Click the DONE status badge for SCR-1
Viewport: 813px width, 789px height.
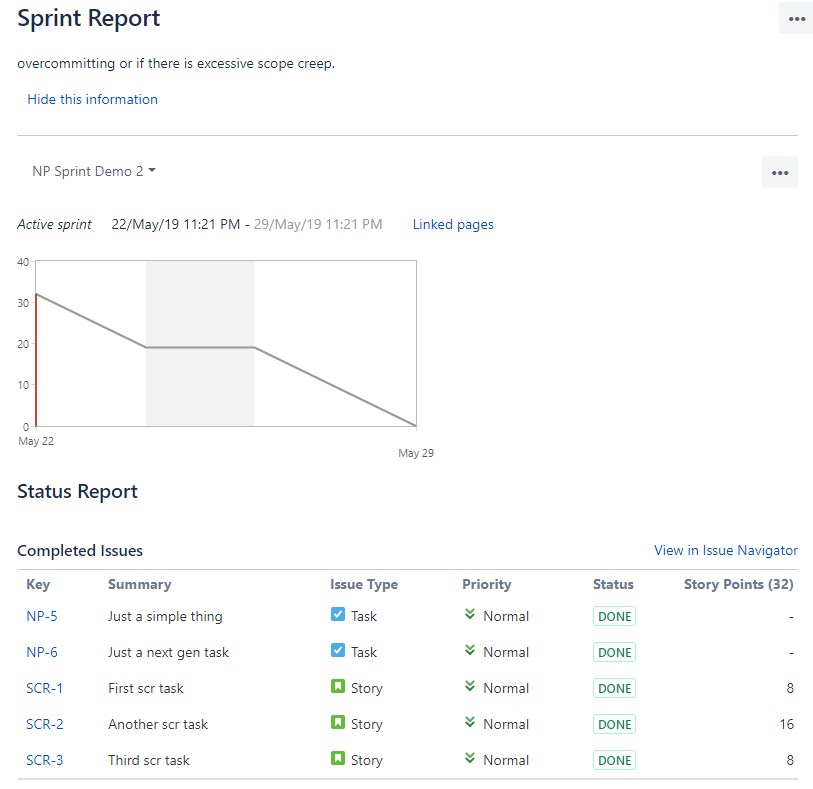[614, 688]
